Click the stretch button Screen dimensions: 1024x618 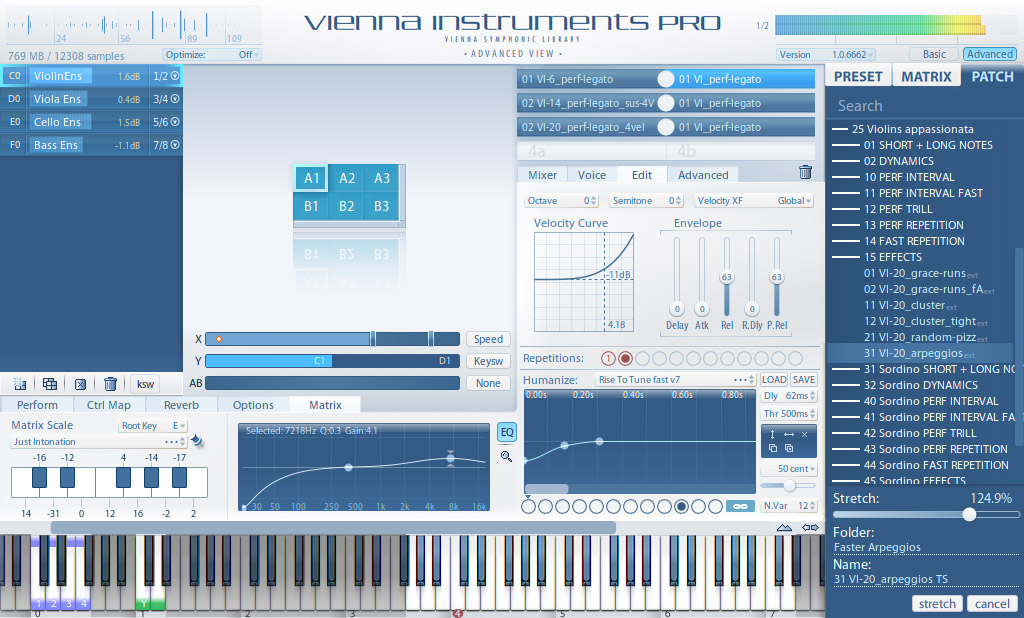pyautogui.click(x=937, y=604)
